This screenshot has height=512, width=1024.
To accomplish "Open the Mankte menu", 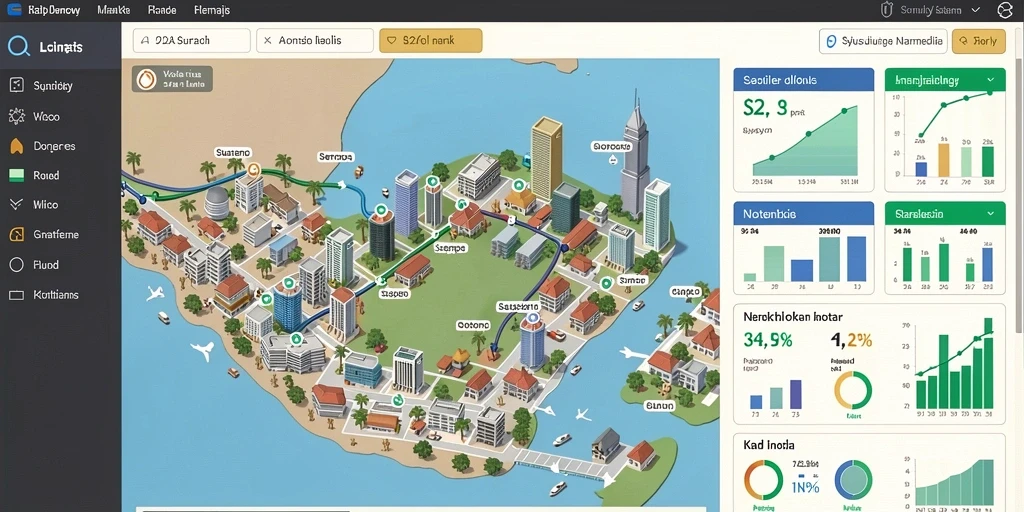I will click(x=114, y=10).
